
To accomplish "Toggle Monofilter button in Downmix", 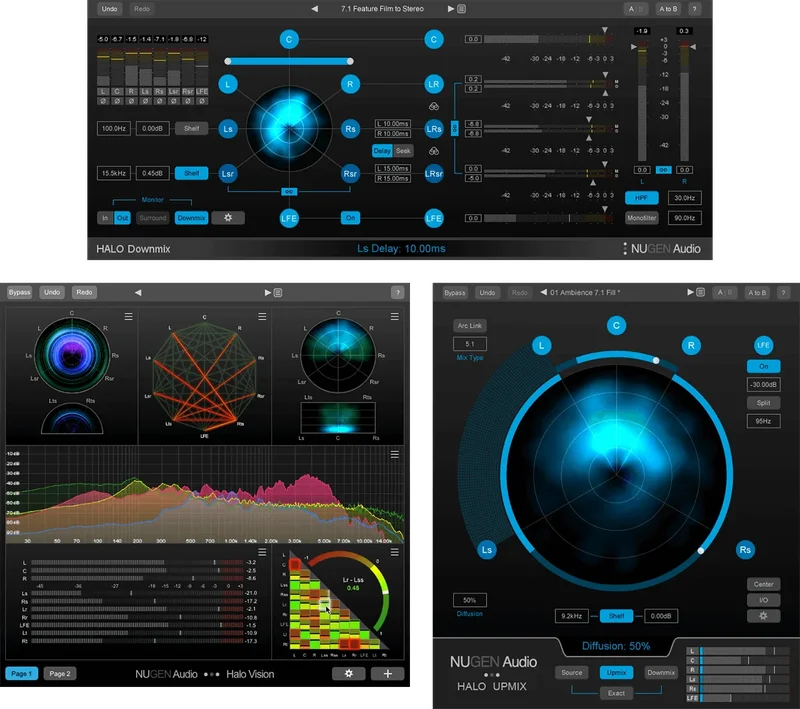I will 641,218.
